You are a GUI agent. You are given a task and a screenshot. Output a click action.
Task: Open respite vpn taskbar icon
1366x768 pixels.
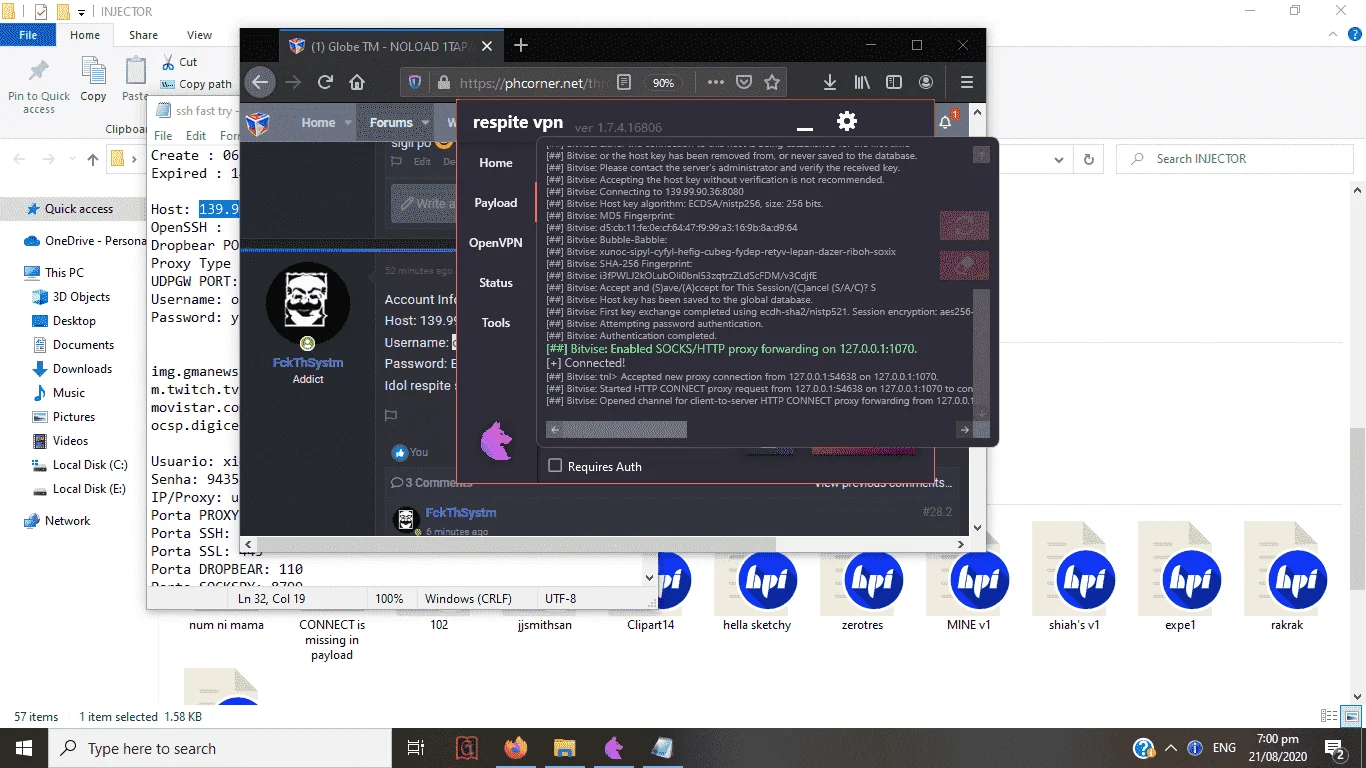[614, 748]
